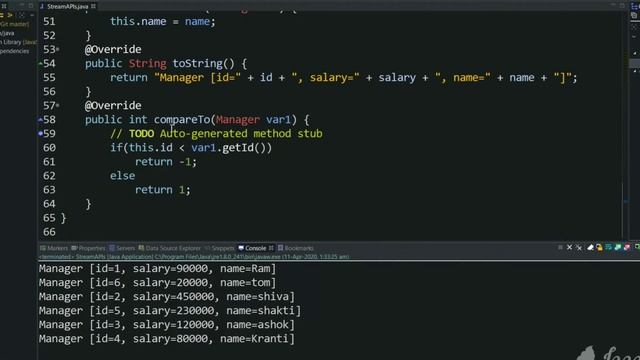Viewport: 640px width, 360px height.
Task: Click the 'Manager [id=' string literal on line 55
Action: tap(198, 78)
